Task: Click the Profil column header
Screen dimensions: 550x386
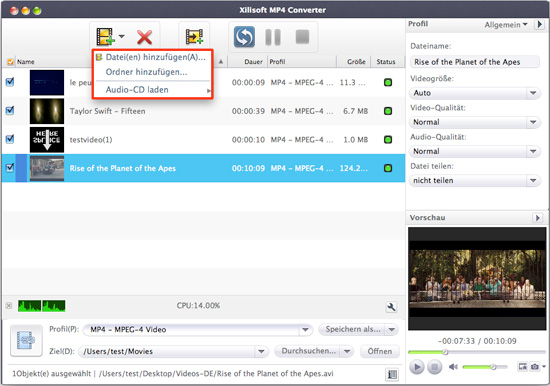Action: click(x=302, y=62)
